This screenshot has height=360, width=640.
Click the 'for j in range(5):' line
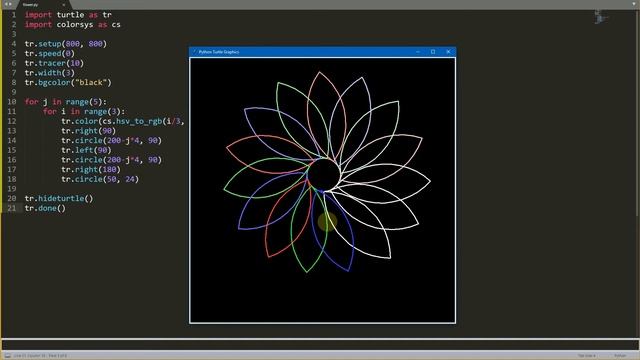pos(65,102)
